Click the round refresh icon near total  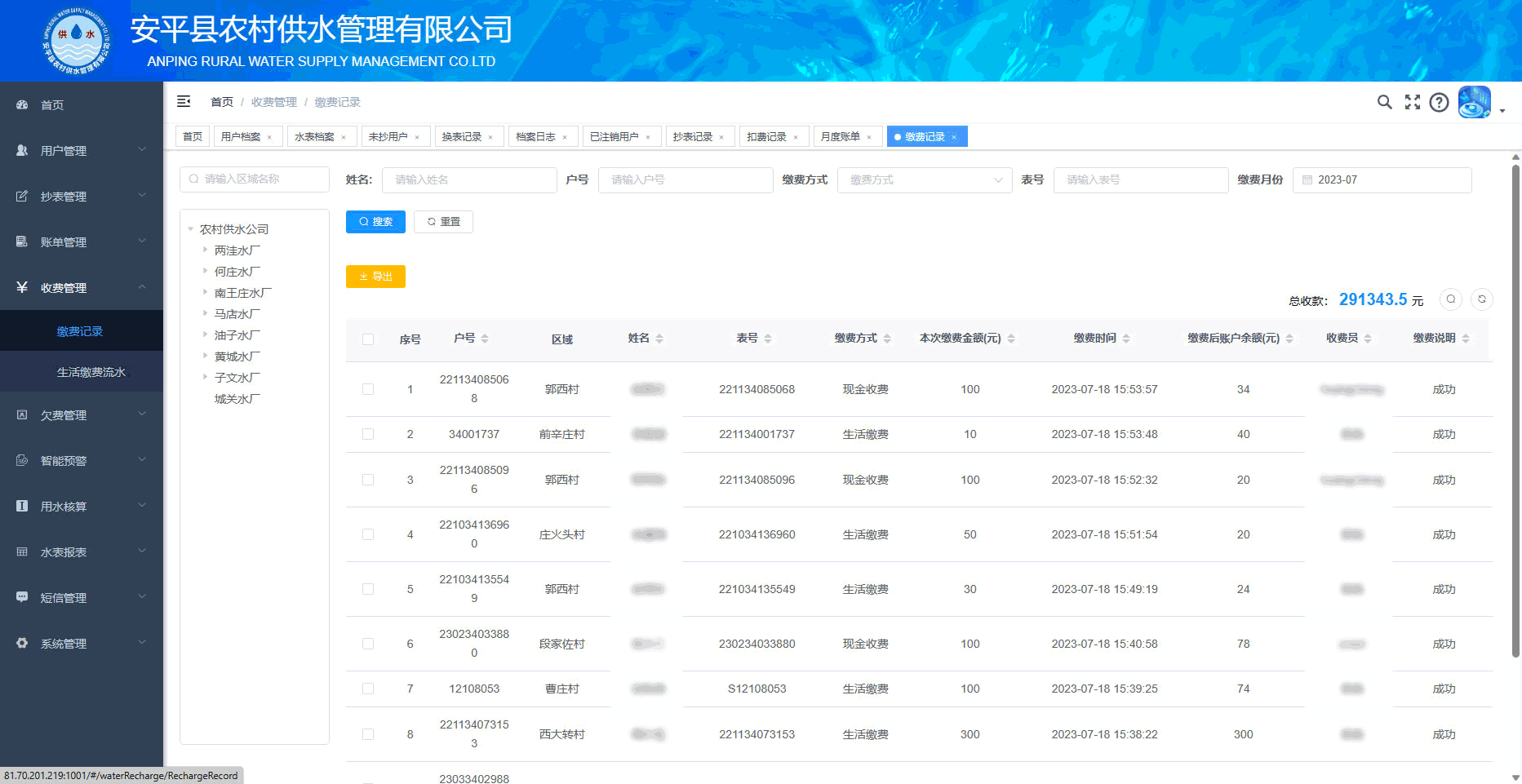pos(1482,299)
